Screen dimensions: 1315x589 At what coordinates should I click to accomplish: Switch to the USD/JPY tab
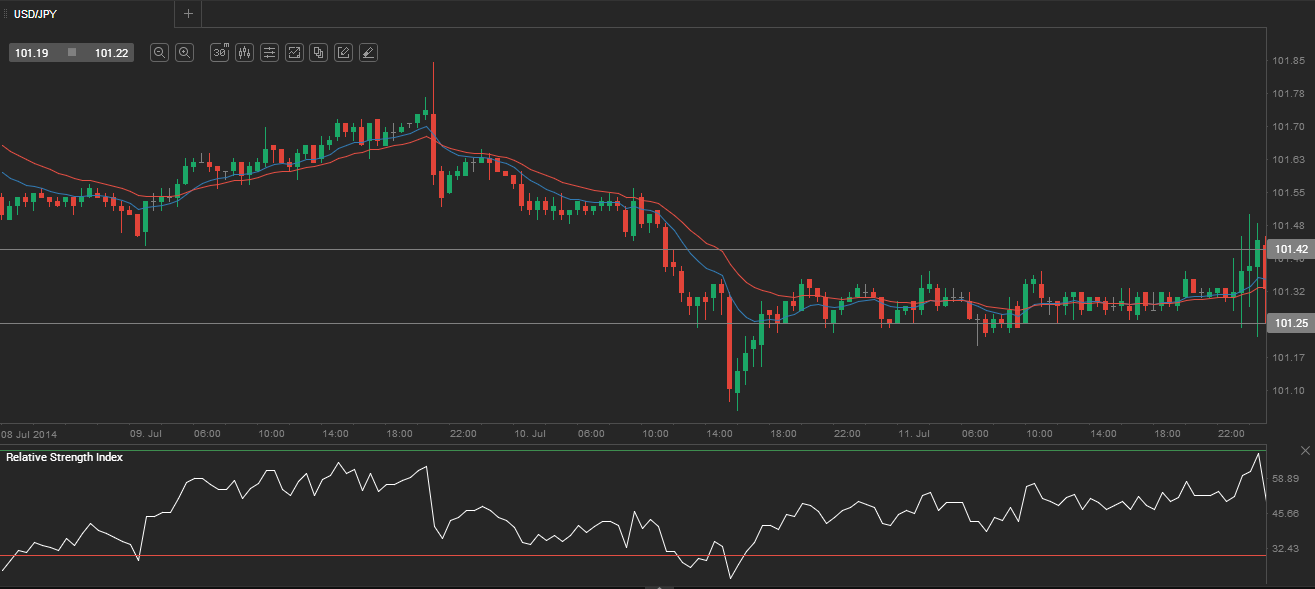point(35,14)
